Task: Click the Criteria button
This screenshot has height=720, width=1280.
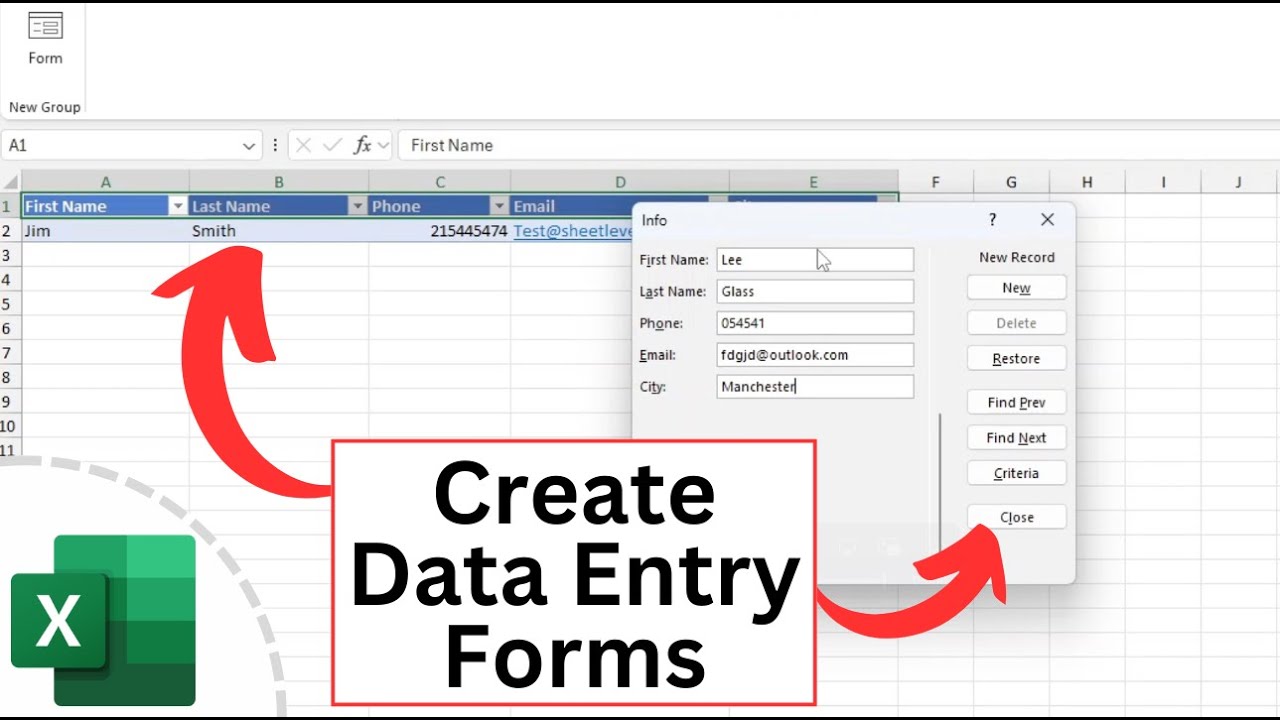Action: (x=1016, y=473)
